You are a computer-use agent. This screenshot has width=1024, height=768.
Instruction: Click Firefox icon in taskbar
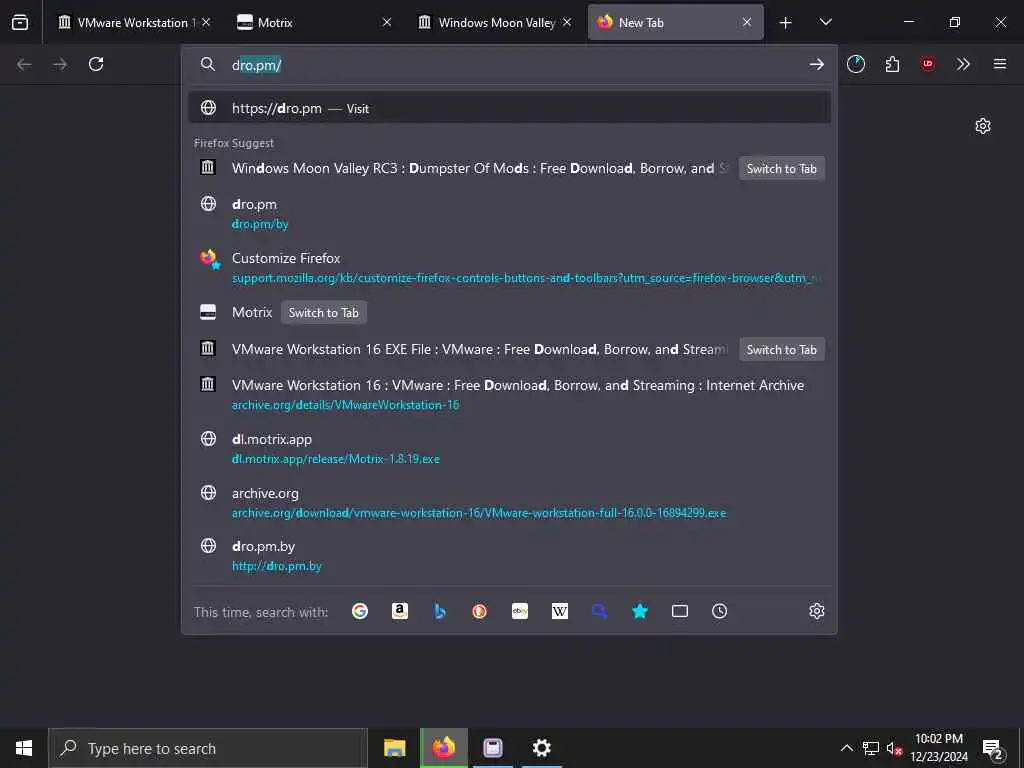(x=443, y=748)
